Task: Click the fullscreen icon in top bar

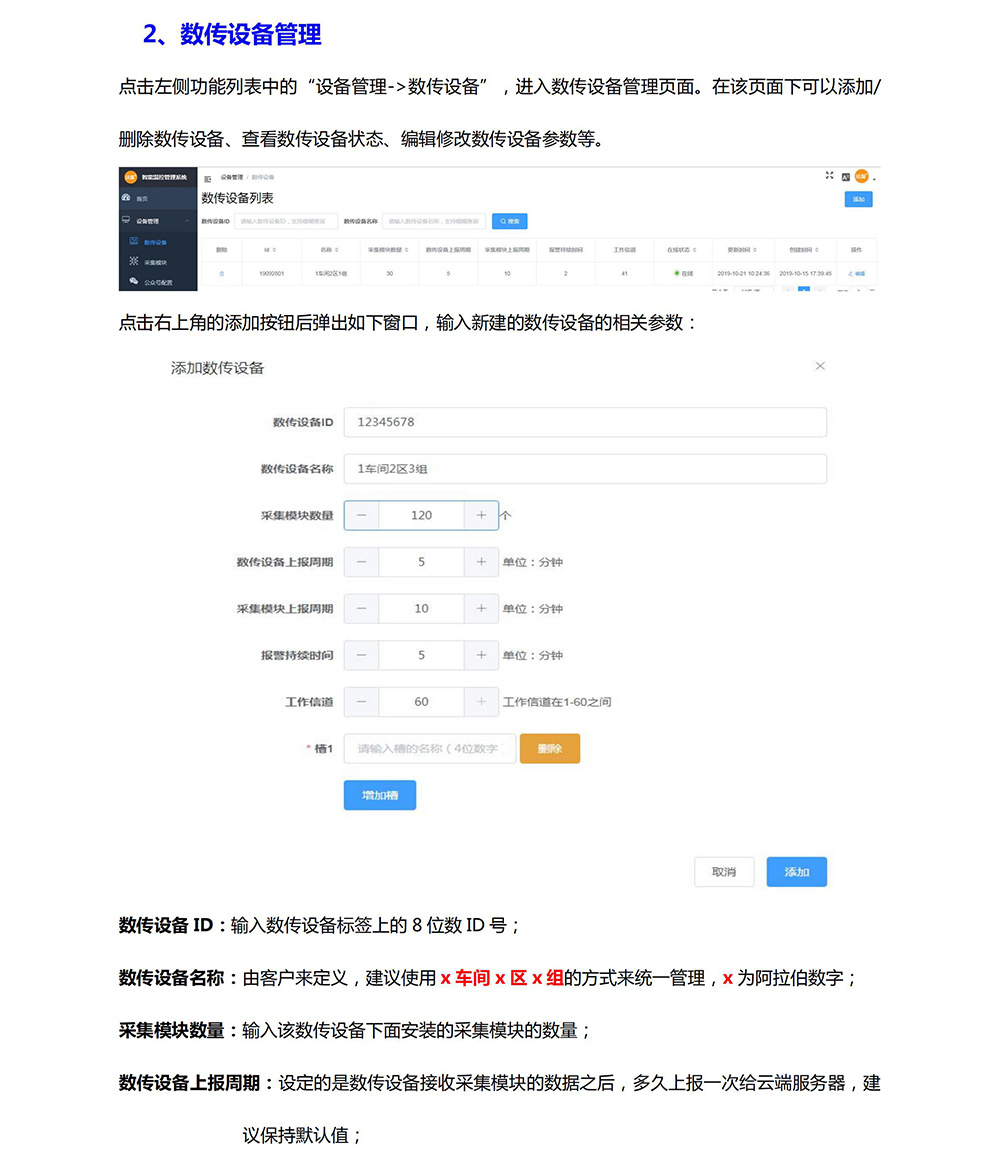Action: (829, 175)
